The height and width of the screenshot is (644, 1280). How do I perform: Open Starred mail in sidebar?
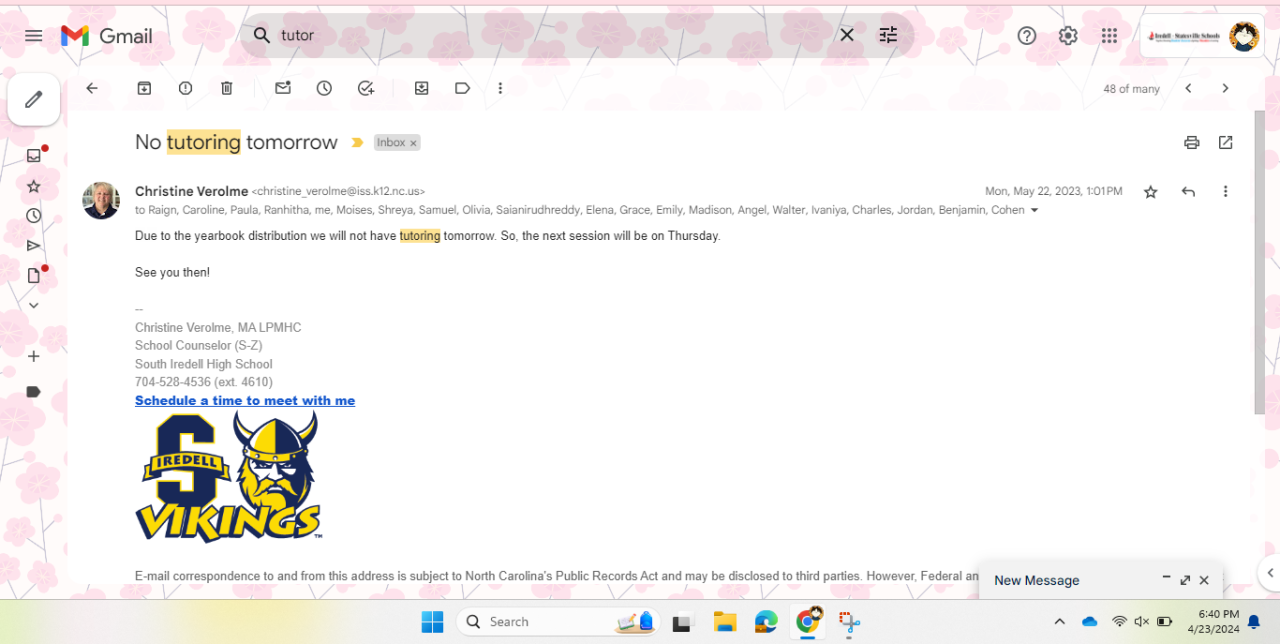[34, 186]
